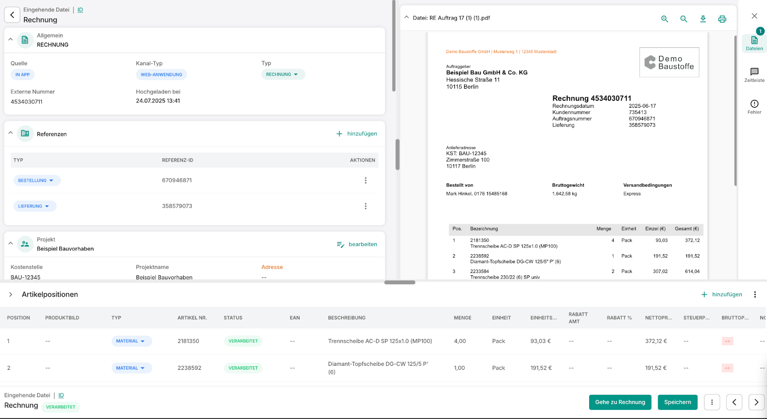
Task: Open the BESTELLUNG reference type dropdown
Action: (x=37, y=181)
